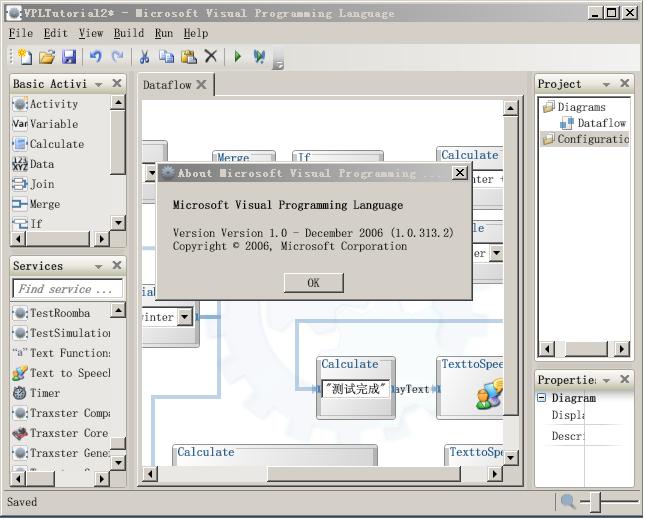Click the Copy toolbar icon
Viewport: 645px width, 519px height.
coord(166,57)
